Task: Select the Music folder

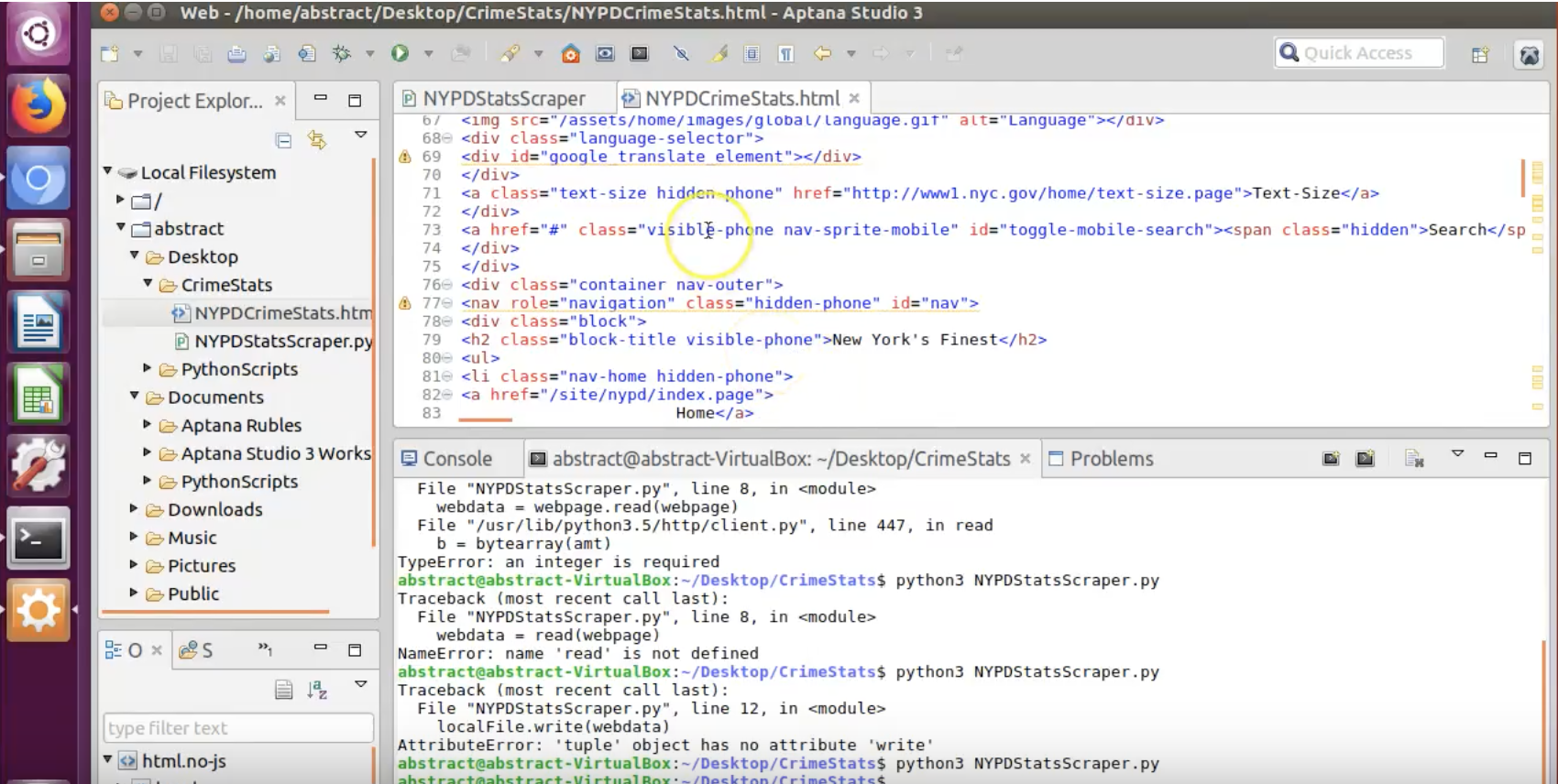Action: pos(181,538)
